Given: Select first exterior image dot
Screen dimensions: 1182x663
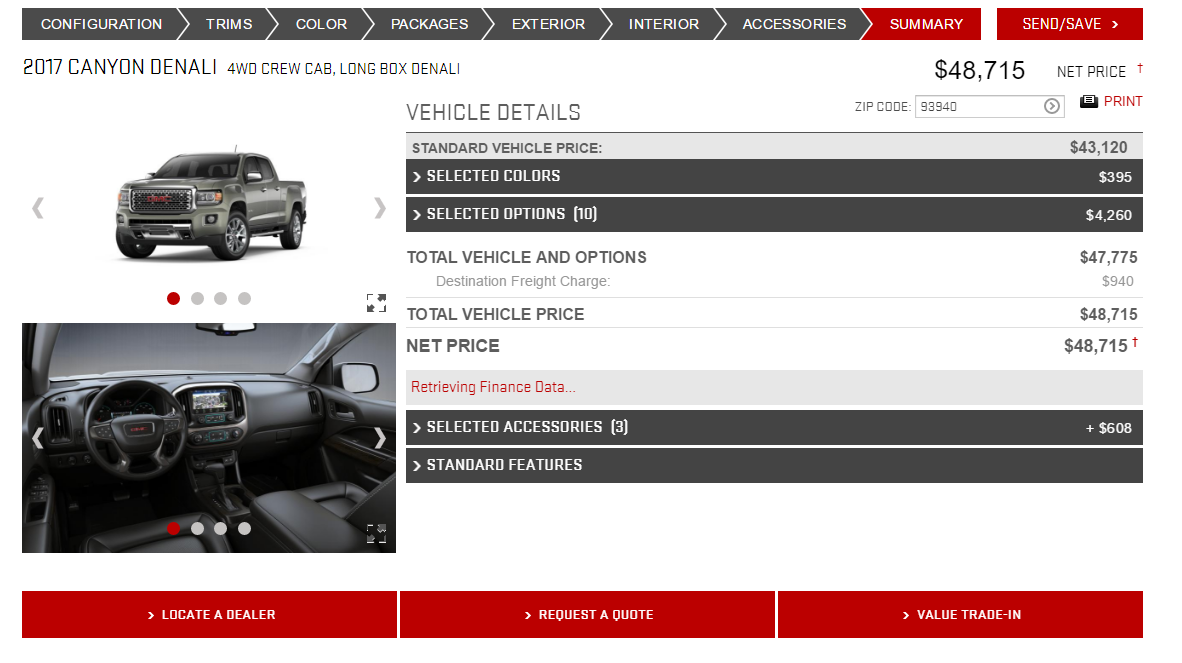Looking at the screenshot, I should point(173,298).
